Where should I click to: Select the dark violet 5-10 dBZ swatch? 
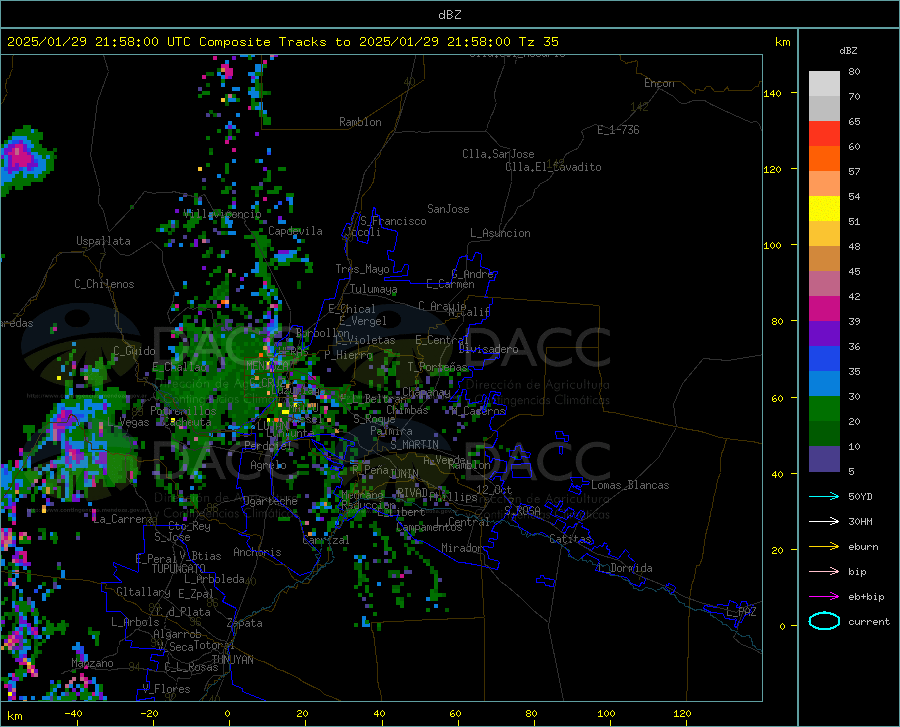[x=824, y=459]
